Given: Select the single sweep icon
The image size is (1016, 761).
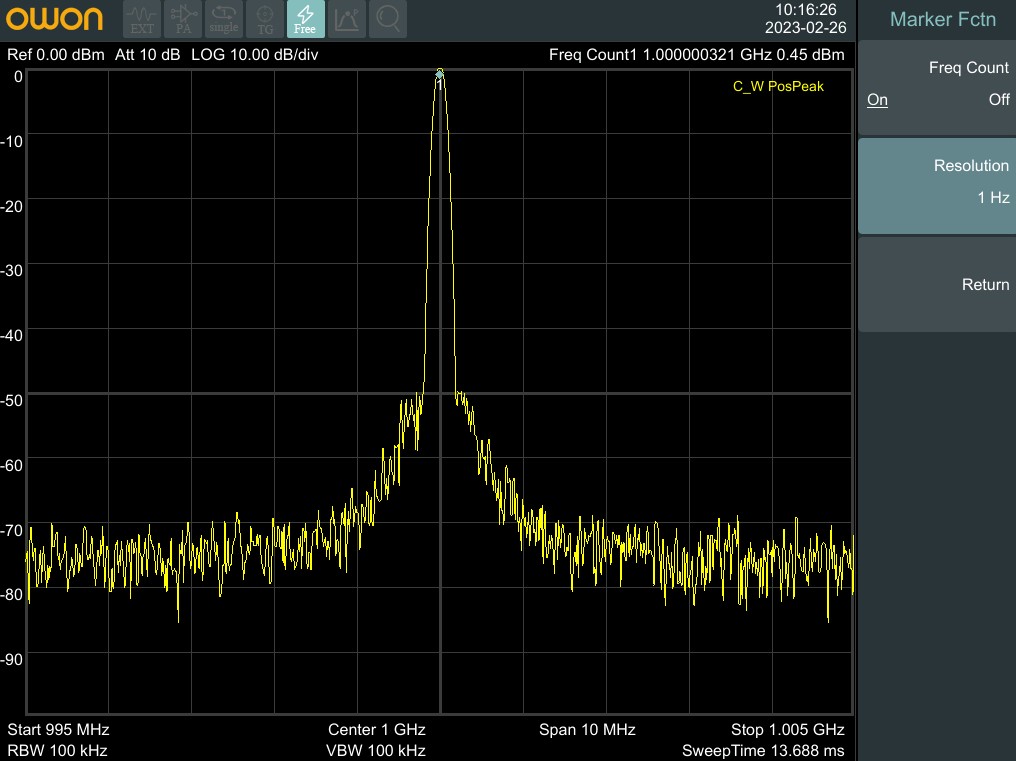Looking at the screenshot, I should (x=224, y=19).
